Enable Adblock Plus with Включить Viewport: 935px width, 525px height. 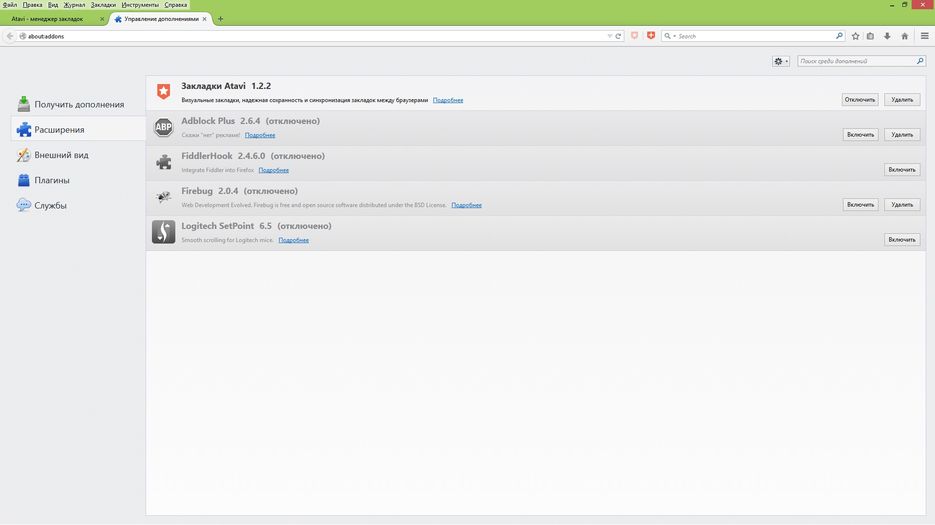(x=860, y=135)
